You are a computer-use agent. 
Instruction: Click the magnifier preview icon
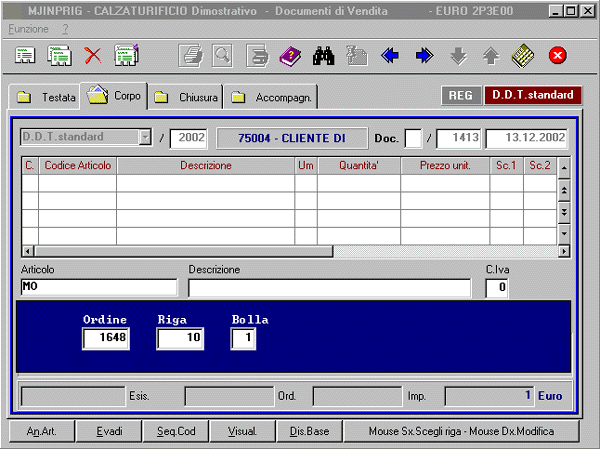pyautogui.click(x=223, y=56)
